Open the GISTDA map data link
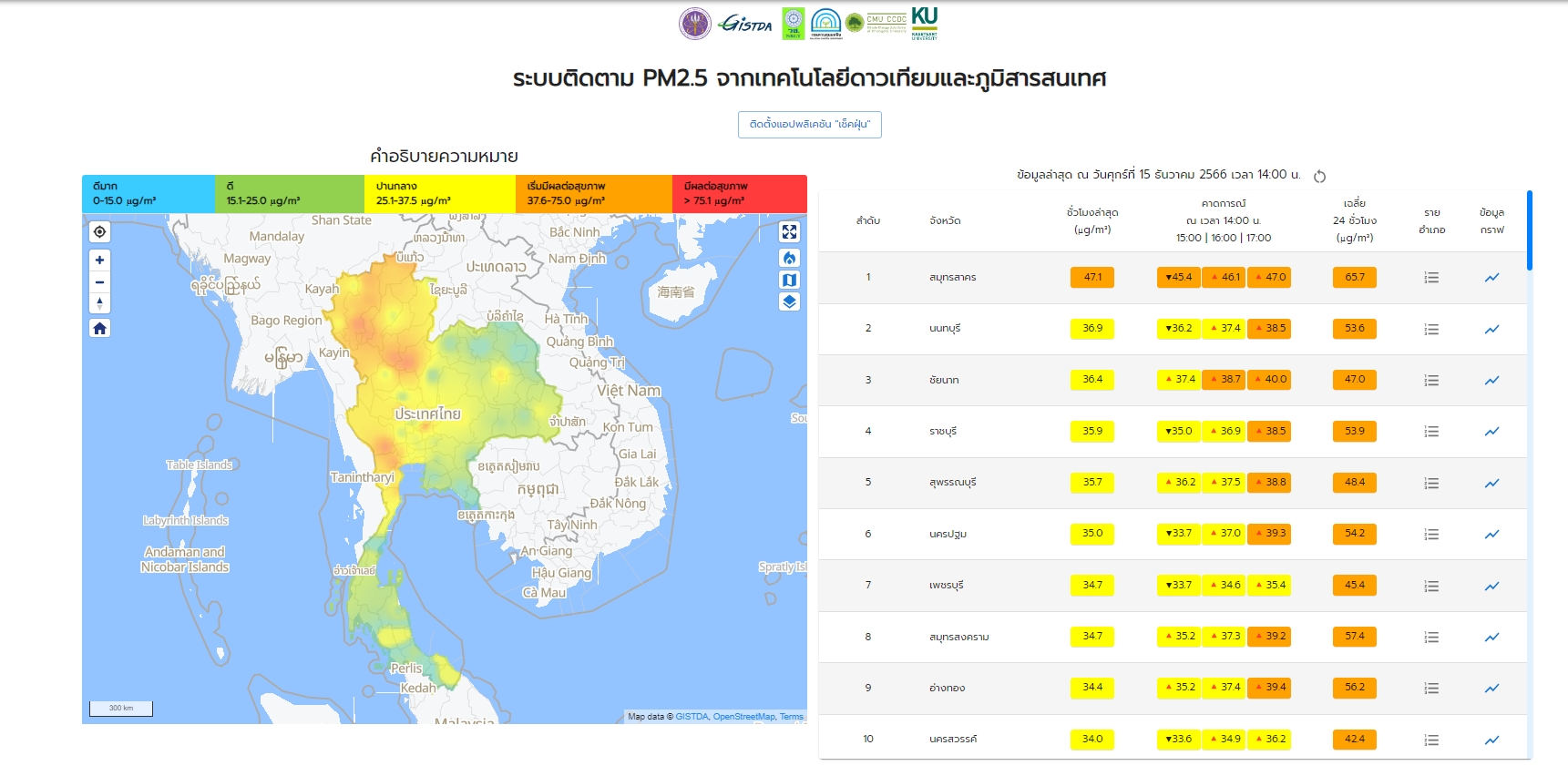Viewport: 1568px width, 776px height. click(x=692, y=717)
